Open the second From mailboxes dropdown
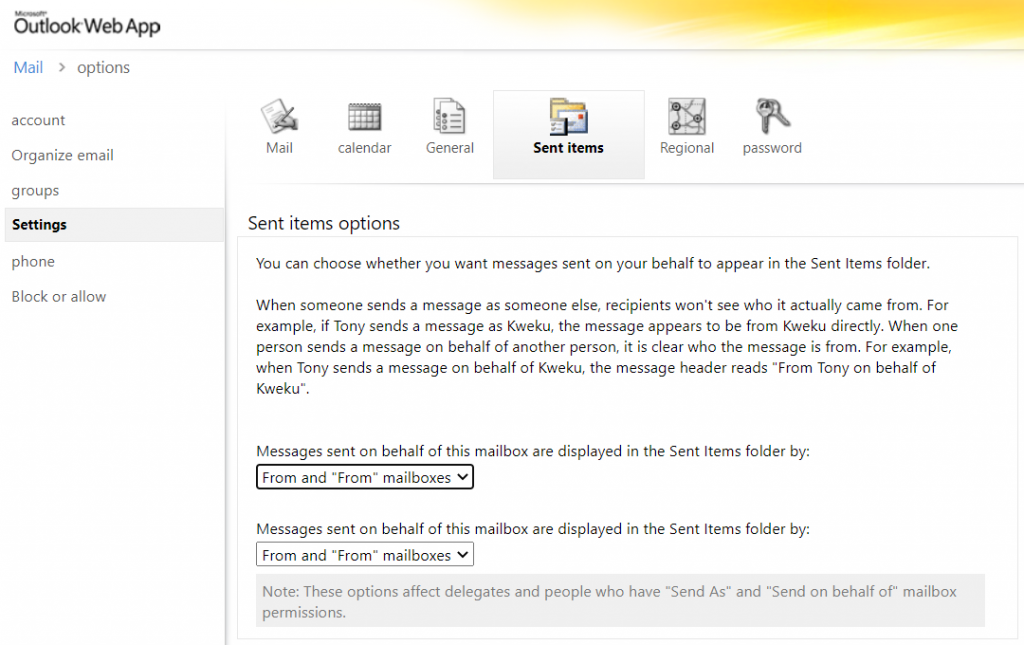The image size is (1024, 645). (364, 554)
